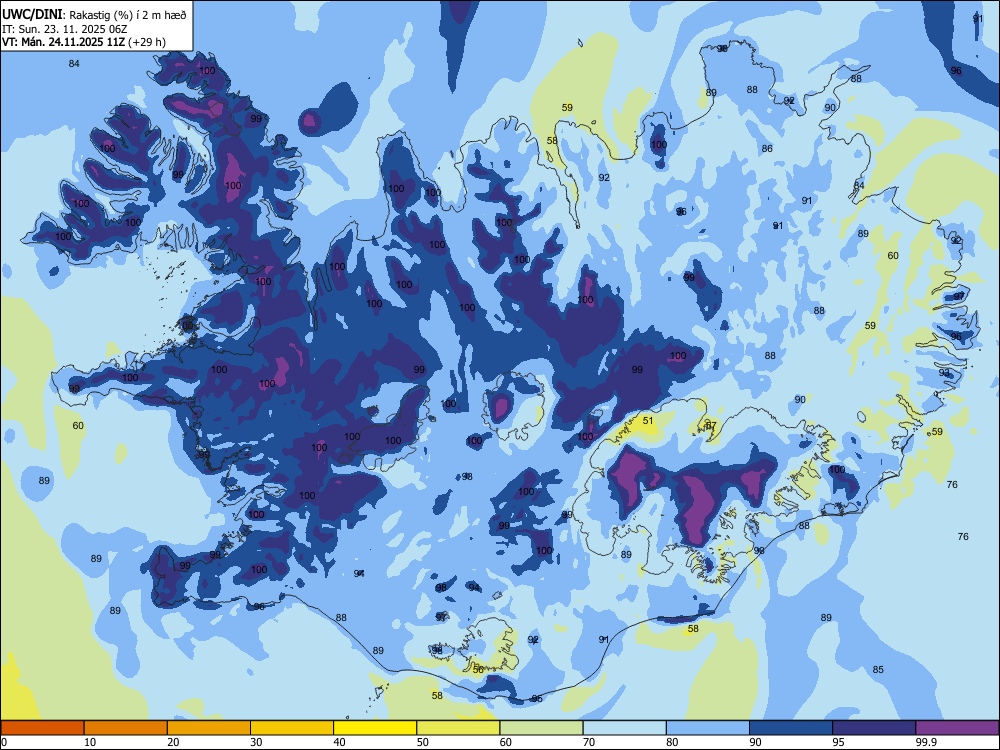Select the map value '56' on the south coast
Viewport: 1000px width, 750px height.
478,670
